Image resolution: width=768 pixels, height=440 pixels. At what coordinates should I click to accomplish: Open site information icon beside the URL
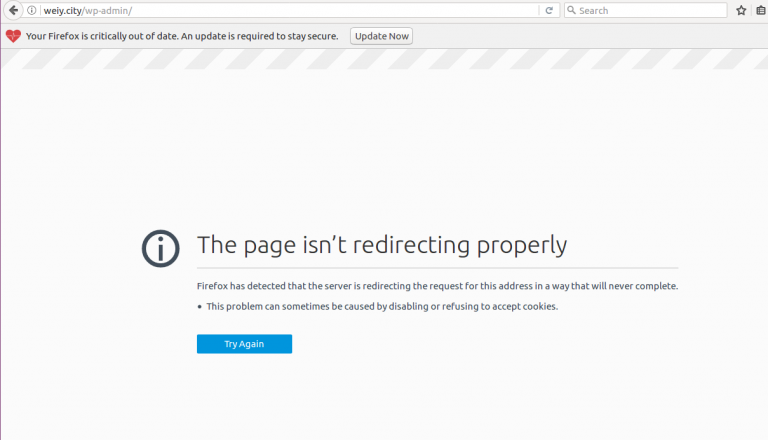pyautogui.click(x=32, y=10)
